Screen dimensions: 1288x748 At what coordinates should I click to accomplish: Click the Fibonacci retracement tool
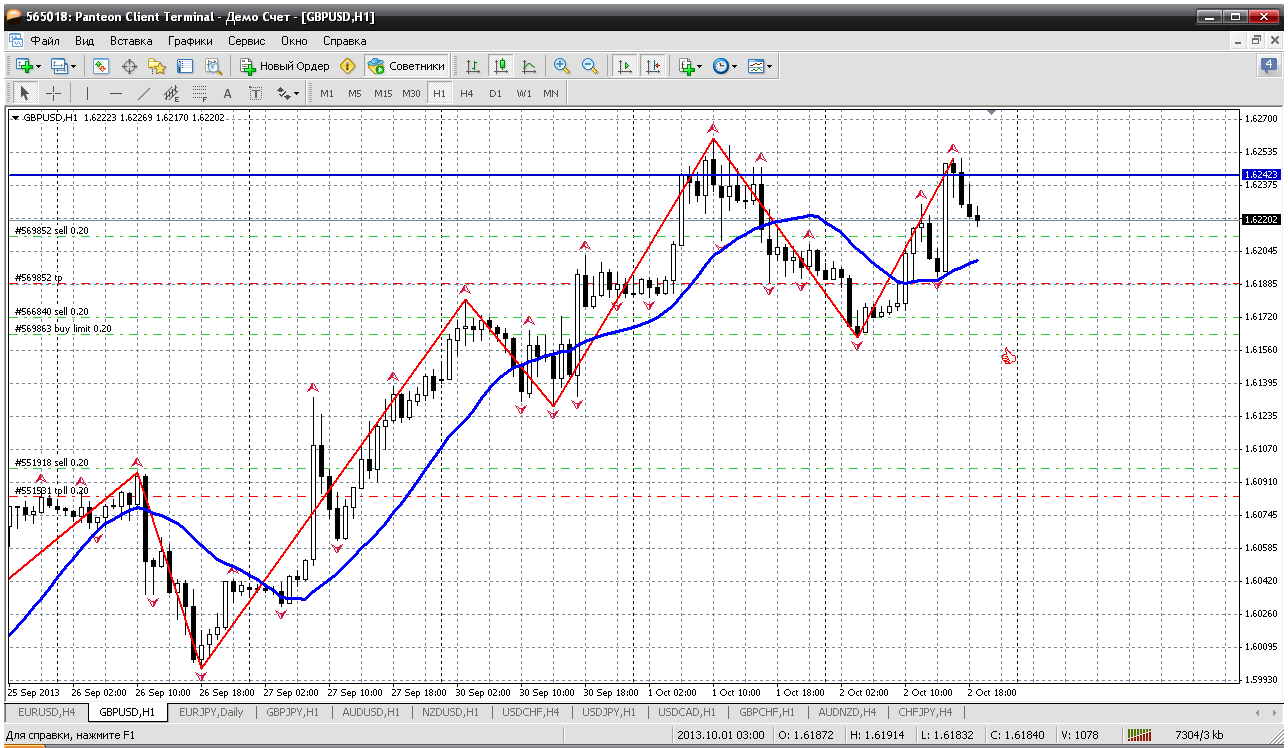pos(199,93)
